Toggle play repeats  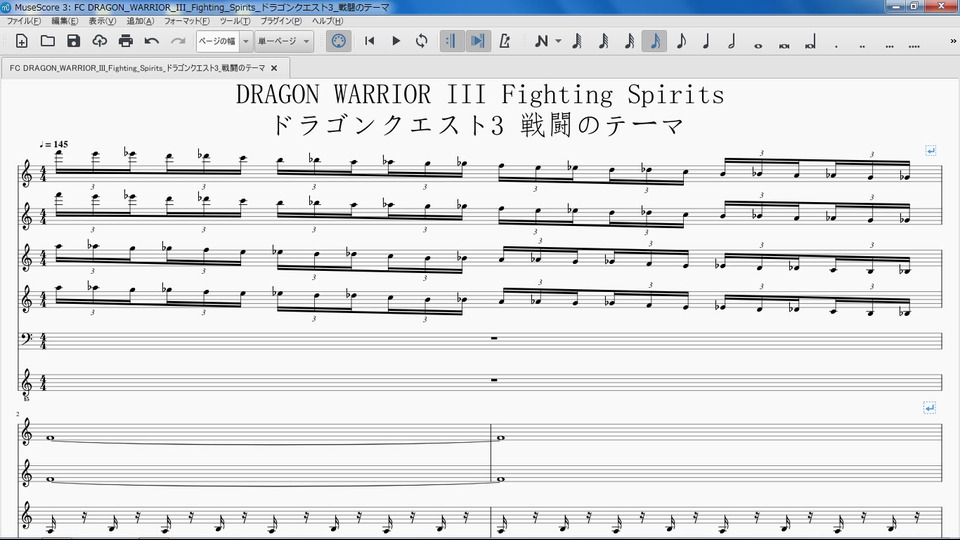point(452,41)
